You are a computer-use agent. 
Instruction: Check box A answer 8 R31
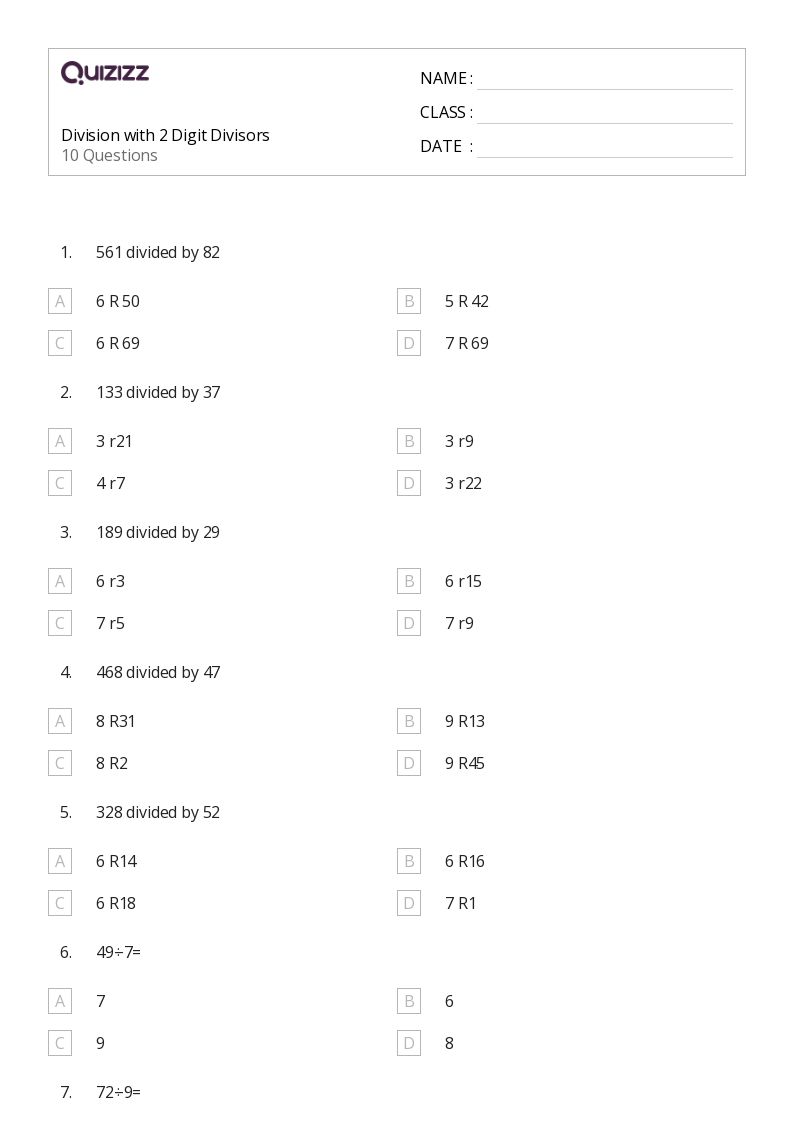tap(60, 721)
